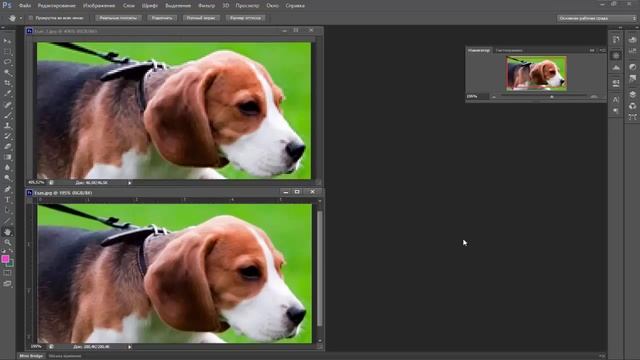The width and height of the screenshot is (640, 360).
Task: Select the Lasso tool
Action: coord(7,62)
